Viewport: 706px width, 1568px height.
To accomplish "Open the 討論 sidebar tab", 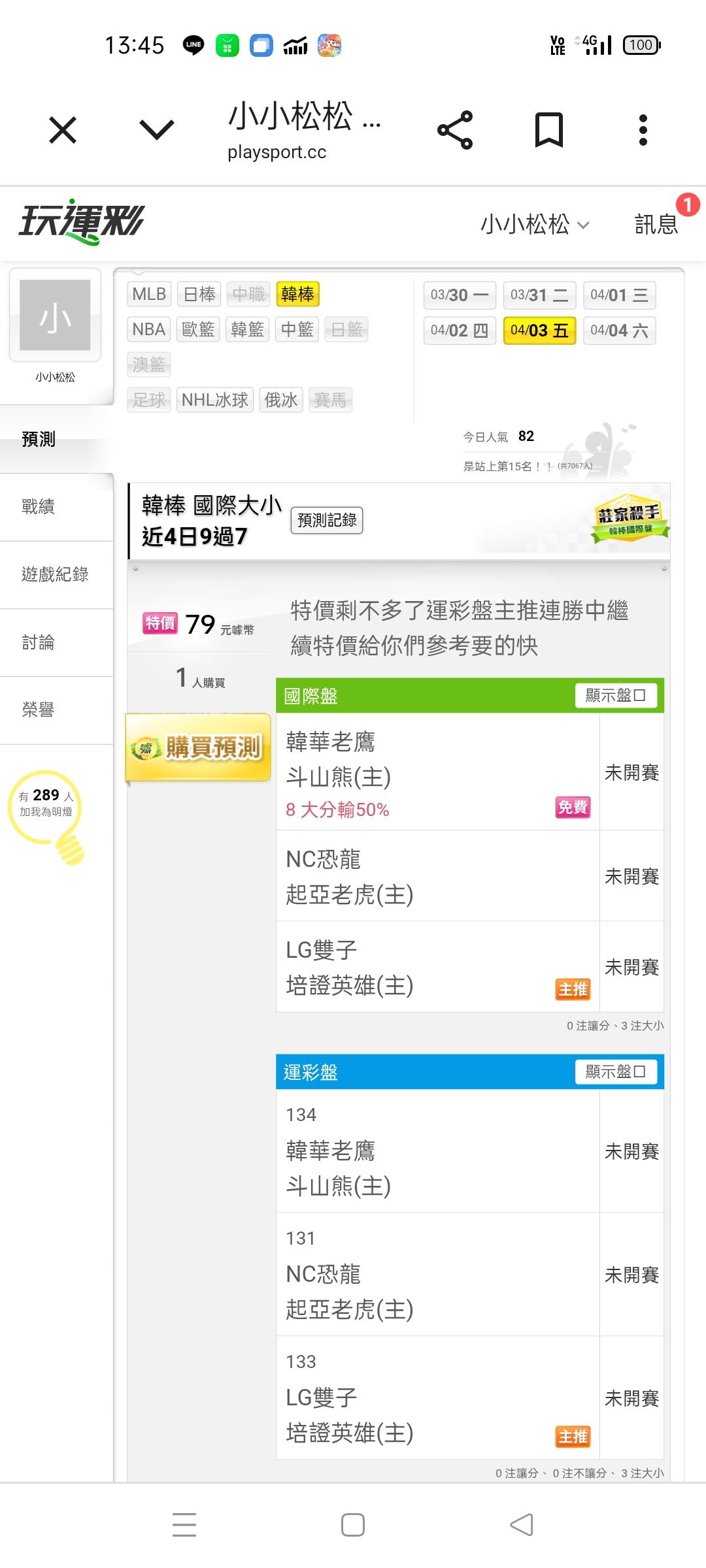I will coord(38,642).
